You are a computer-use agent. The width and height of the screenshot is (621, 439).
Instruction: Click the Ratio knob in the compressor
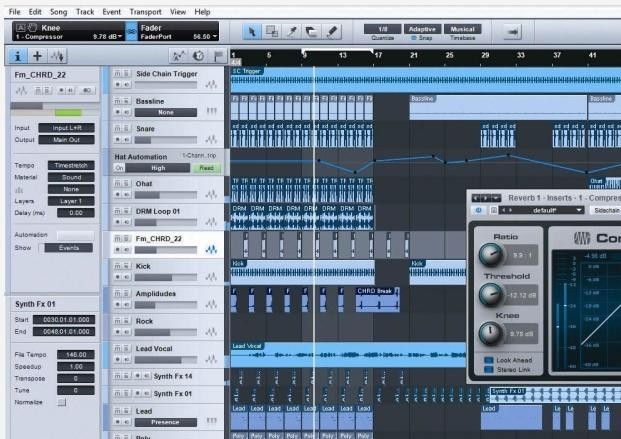pos(492,253)
